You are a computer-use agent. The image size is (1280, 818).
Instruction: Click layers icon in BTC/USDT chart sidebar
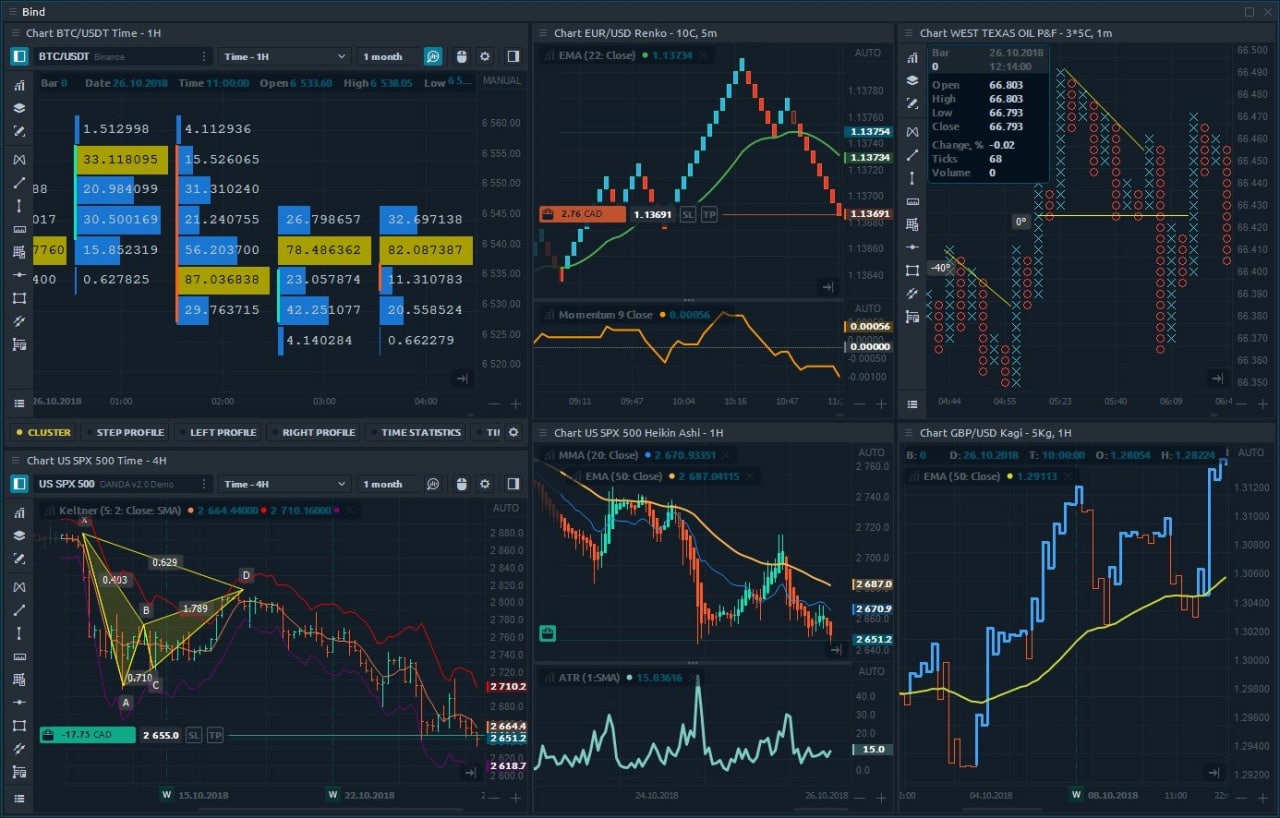(x=19, y=108)
